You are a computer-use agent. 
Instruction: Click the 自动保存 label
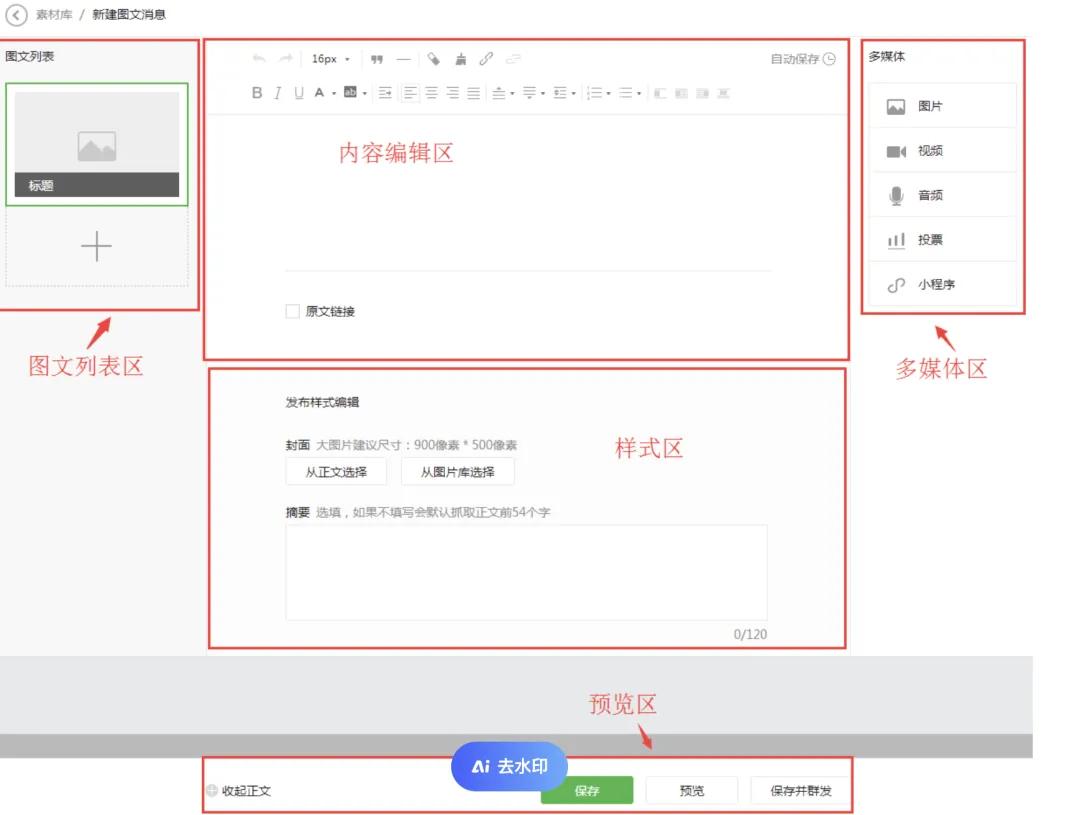(x=794, y=59)
